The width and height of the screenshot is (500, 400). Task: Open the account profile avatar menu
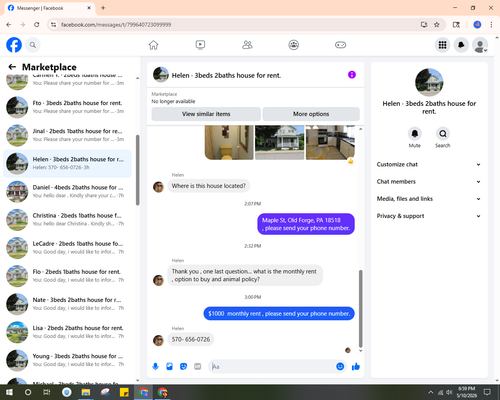point(480,45)
